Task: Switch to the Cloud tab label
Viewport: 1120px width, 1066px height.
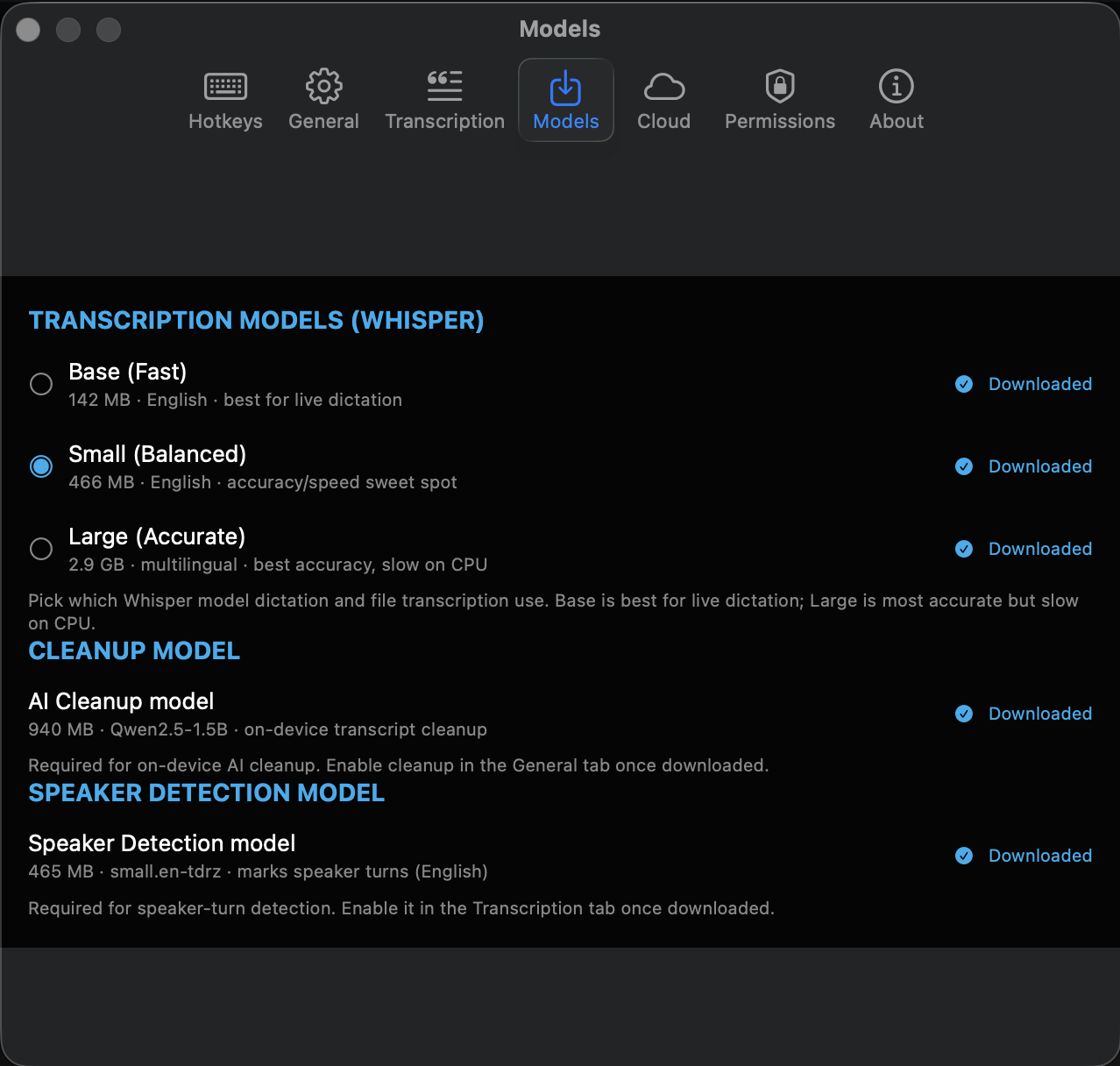Action: coord(664,121)
